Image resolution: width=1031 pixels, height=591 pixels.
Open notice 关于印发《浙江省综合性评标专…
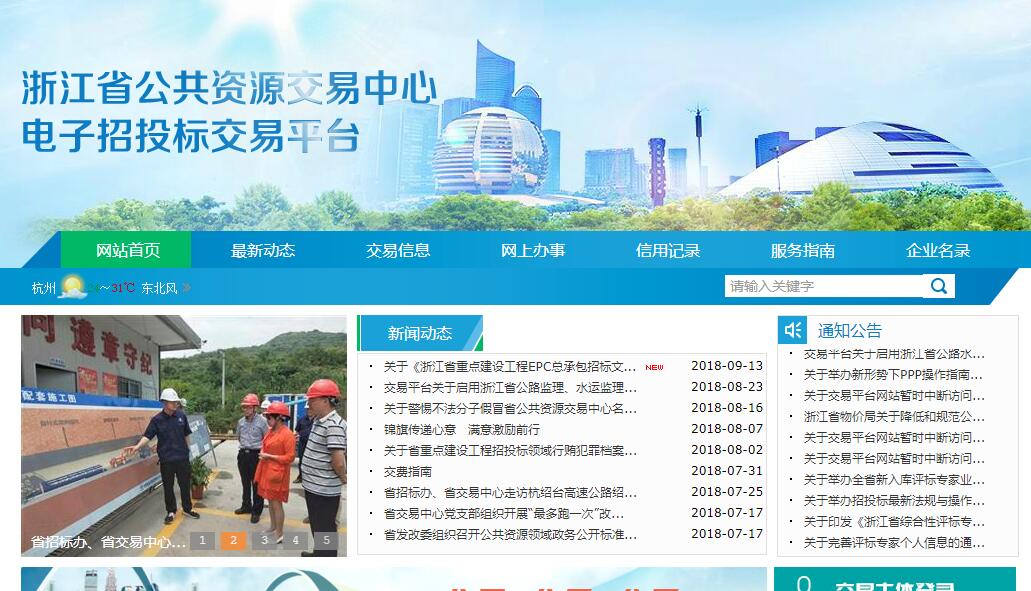pyautogui.click(x=894, y=522)
